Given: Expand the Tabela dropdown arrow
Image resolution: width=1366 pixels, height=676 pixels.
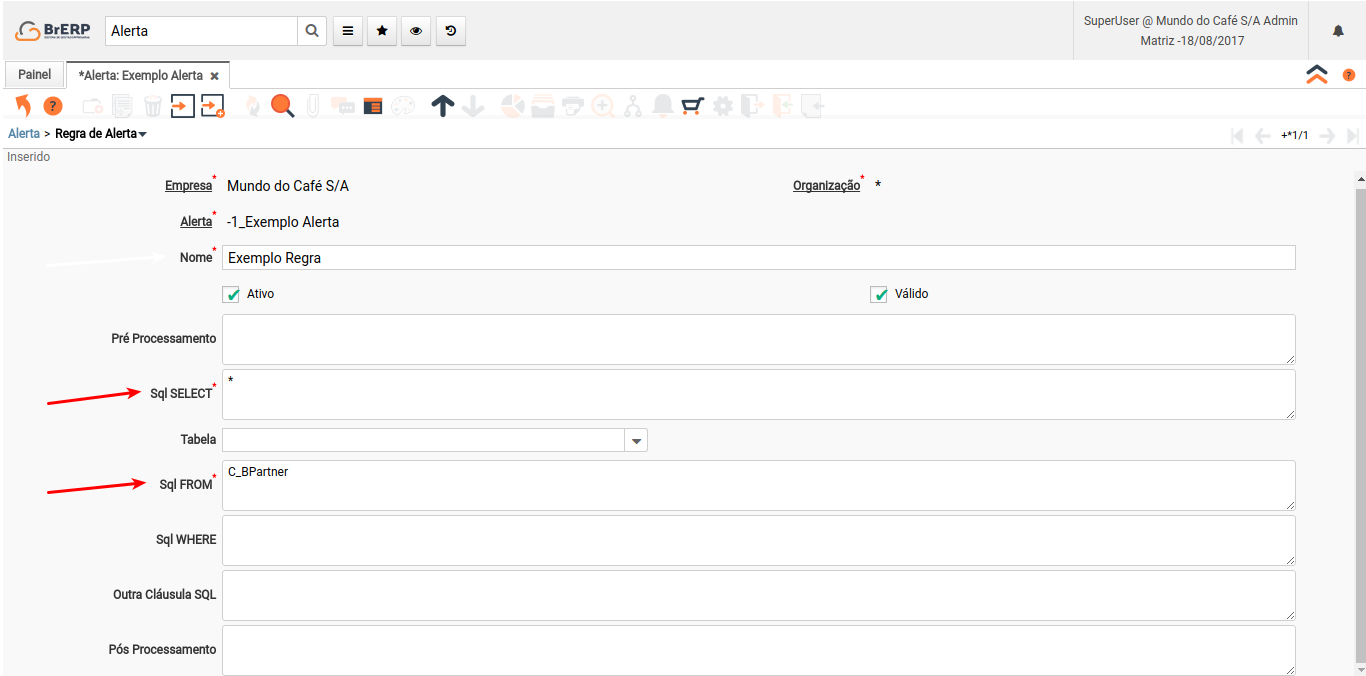Looking at the screenshot, I should coord(635,440).
